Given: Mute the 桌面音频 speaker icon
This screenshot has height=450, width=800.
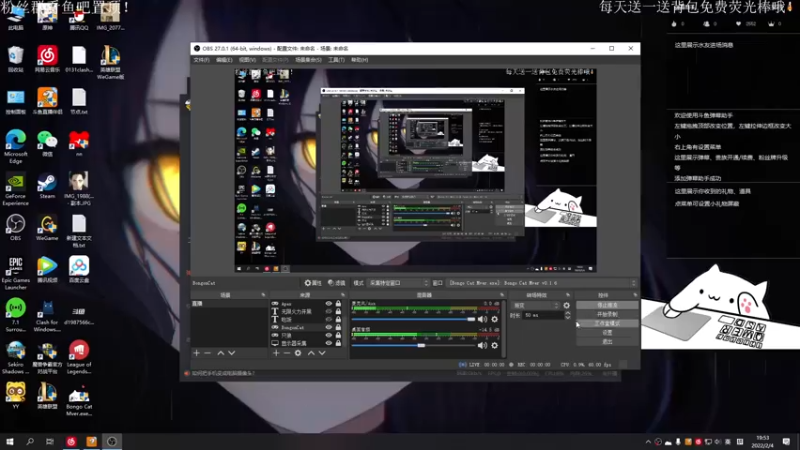Looking at the screenshot, I should click(482, 345).
